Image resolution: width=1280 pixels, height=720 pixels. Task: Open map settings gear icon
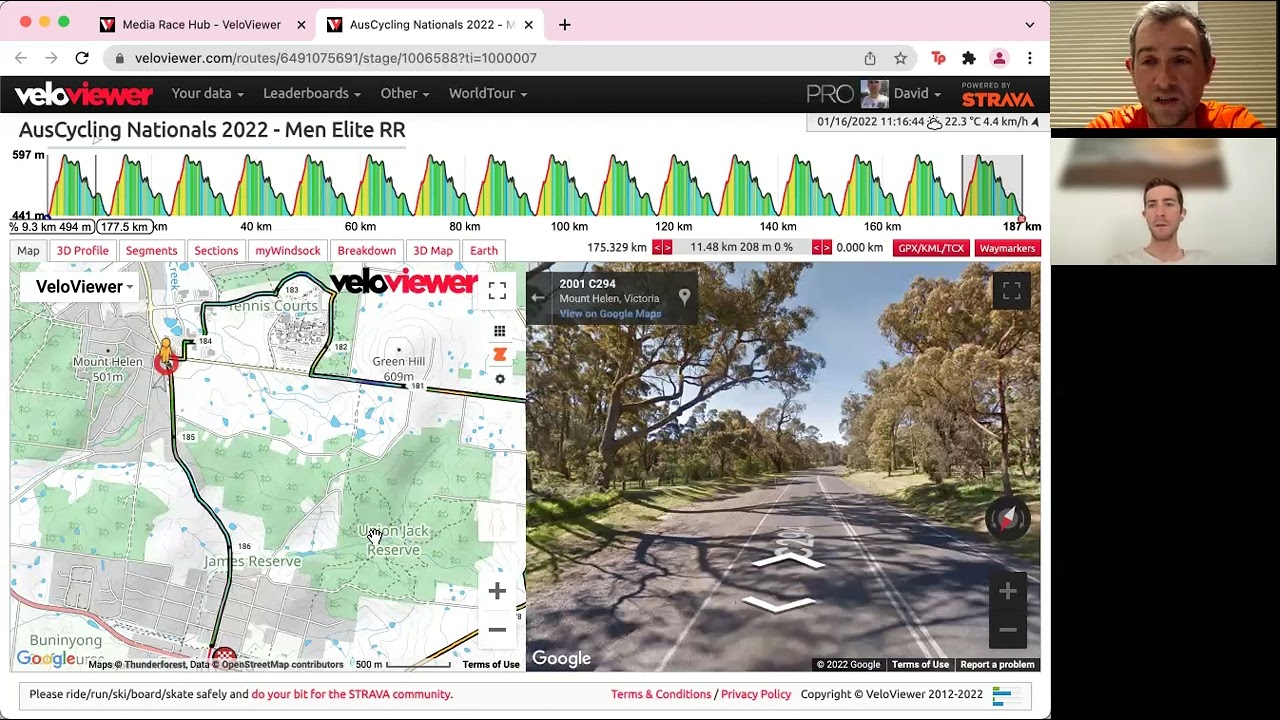500,379
